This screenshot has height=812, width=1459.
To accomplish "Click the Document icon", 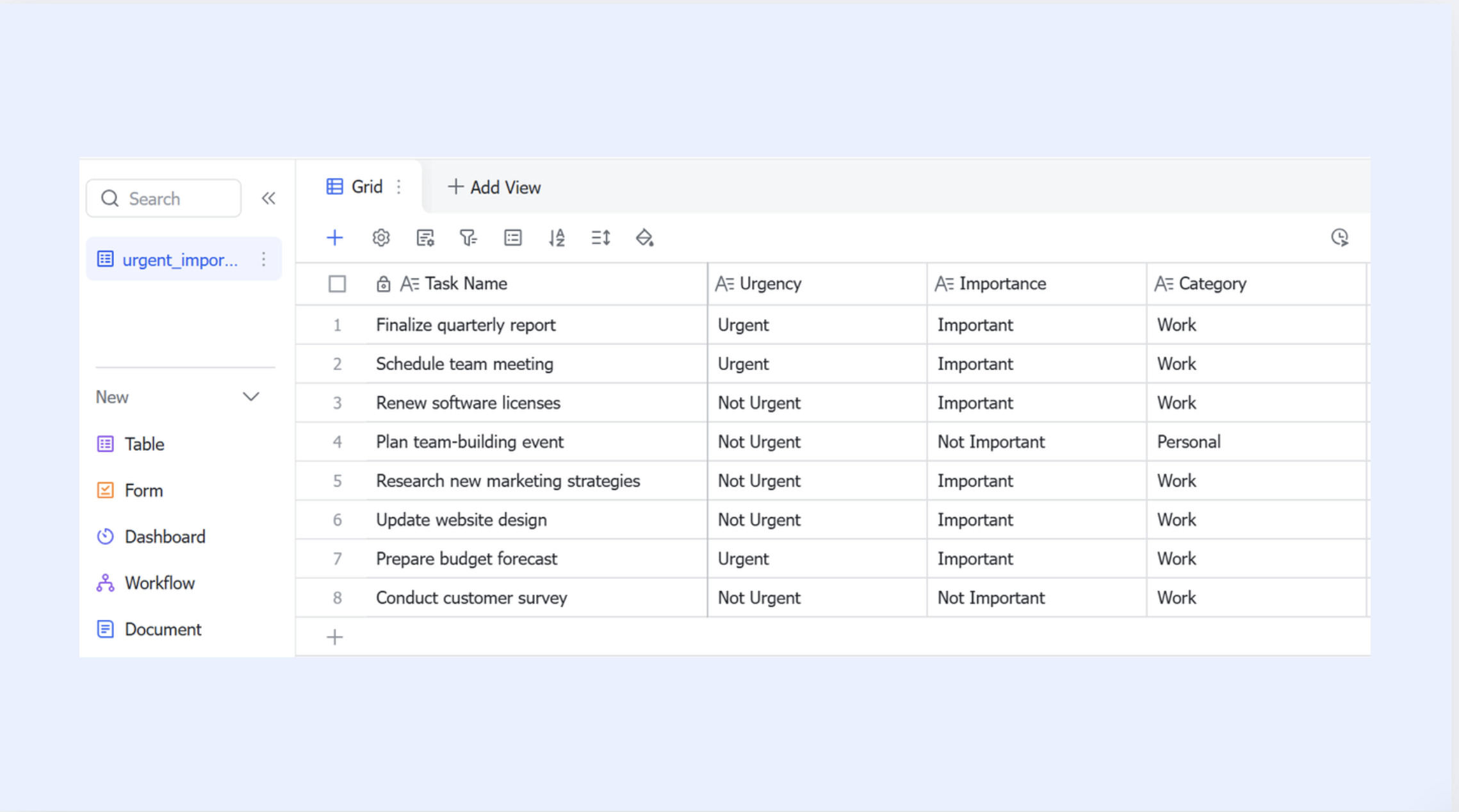I will 105,629.
